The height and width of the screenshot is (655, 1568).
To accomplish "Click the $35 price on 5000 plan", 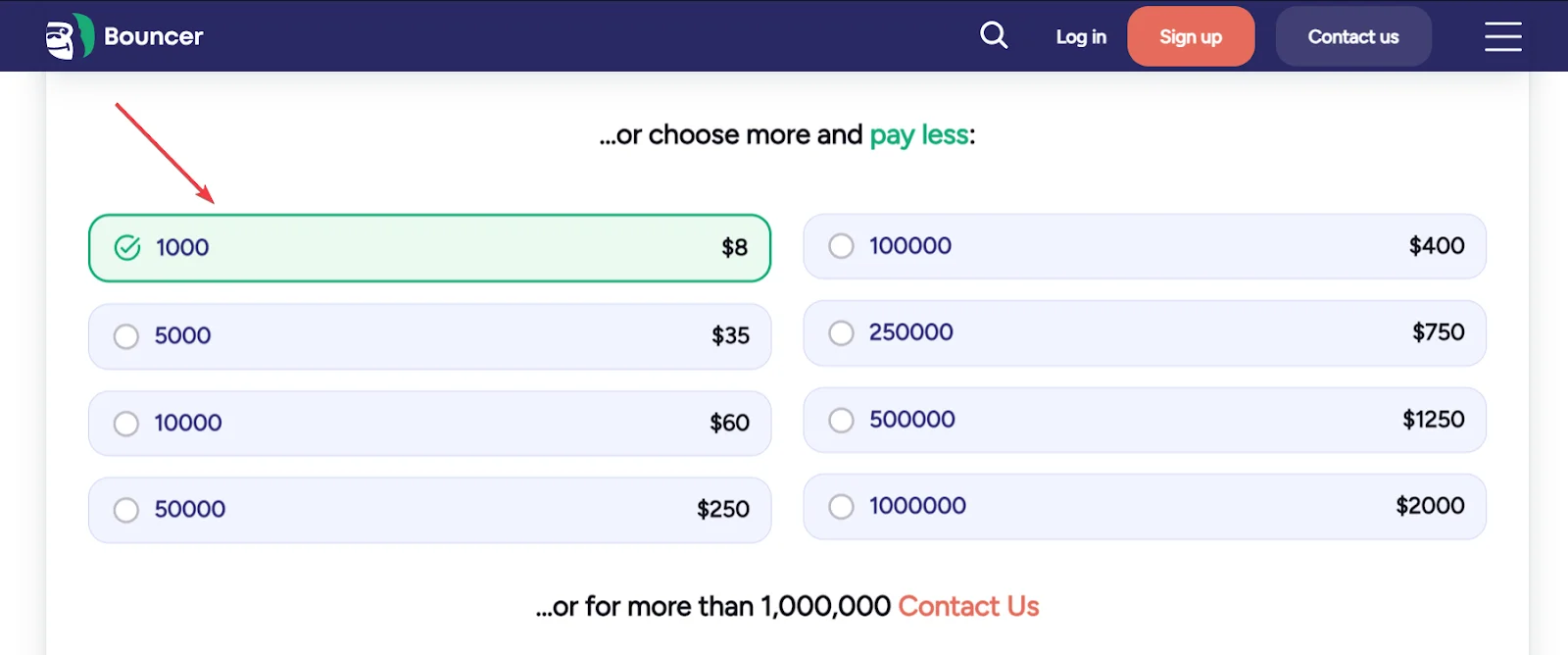I will coord(730,336).
